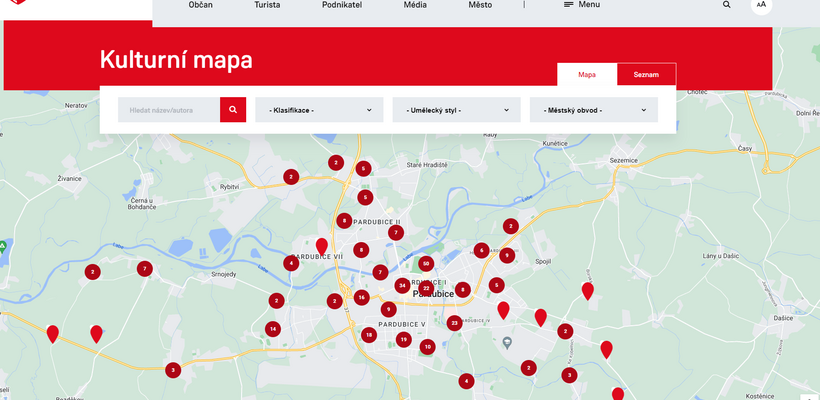Viewport: 820px width, 400px height.
Task: Select the red pin nearest Lány u Dašic
Action: click(x=588, y=291)
